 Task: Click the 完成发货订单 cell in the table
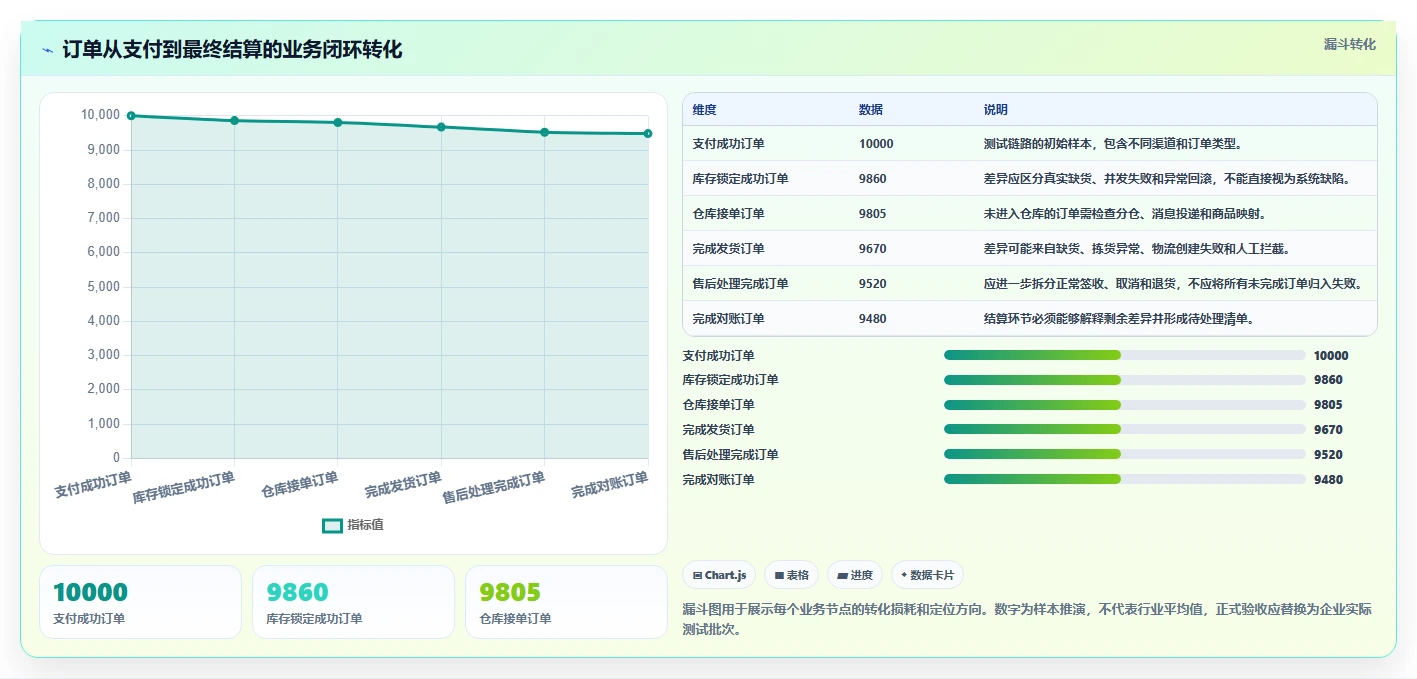[x=728, y=249]
